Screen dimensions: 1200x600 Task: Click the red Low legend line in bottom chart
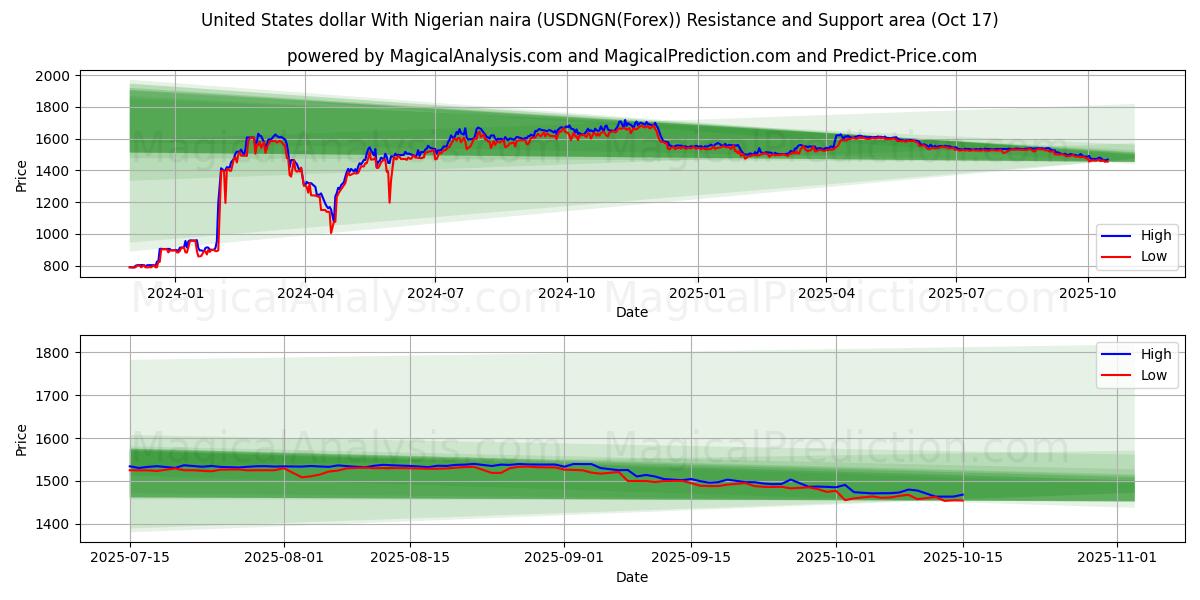1117,375
